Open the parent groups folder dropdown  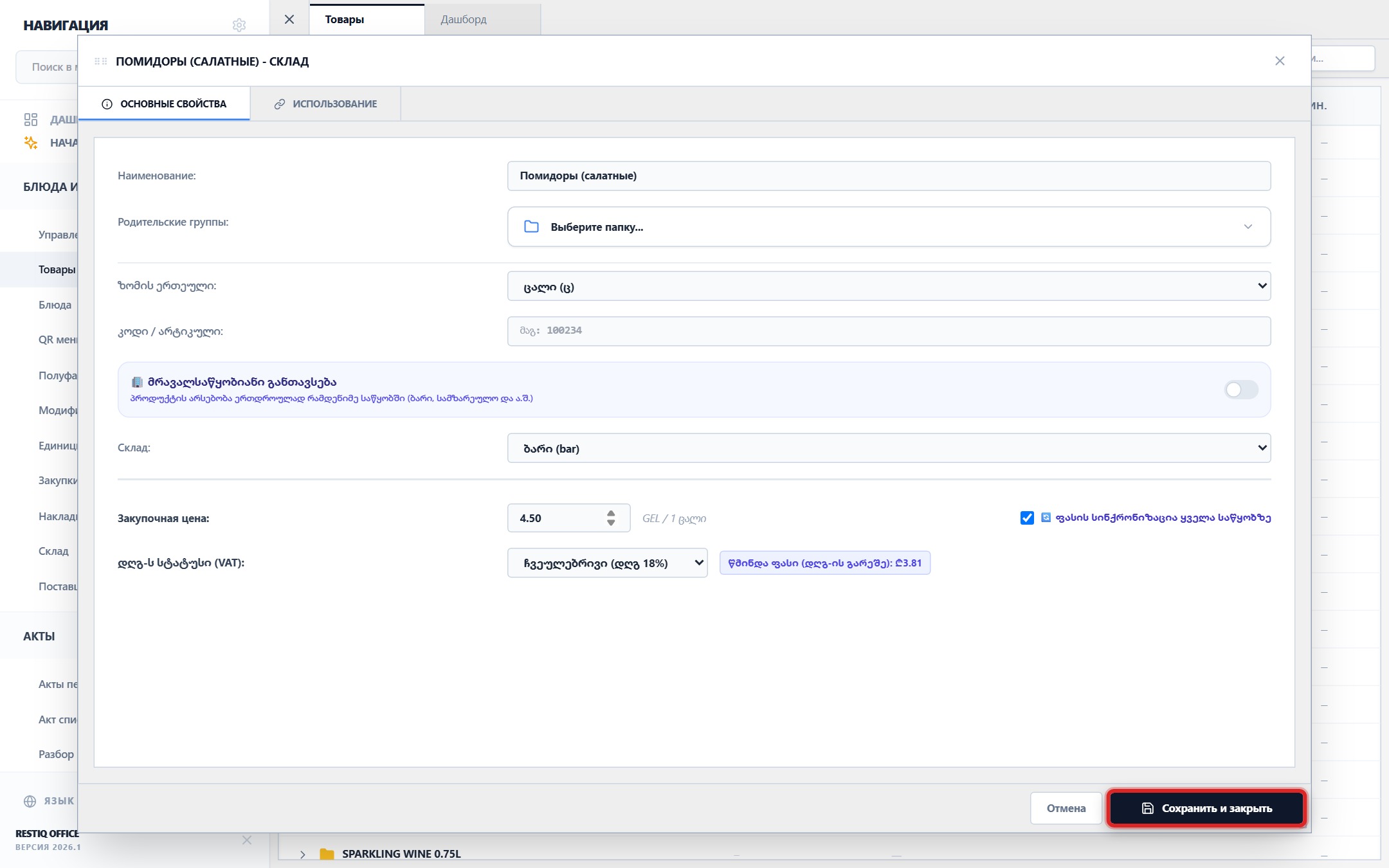point(889,226)
